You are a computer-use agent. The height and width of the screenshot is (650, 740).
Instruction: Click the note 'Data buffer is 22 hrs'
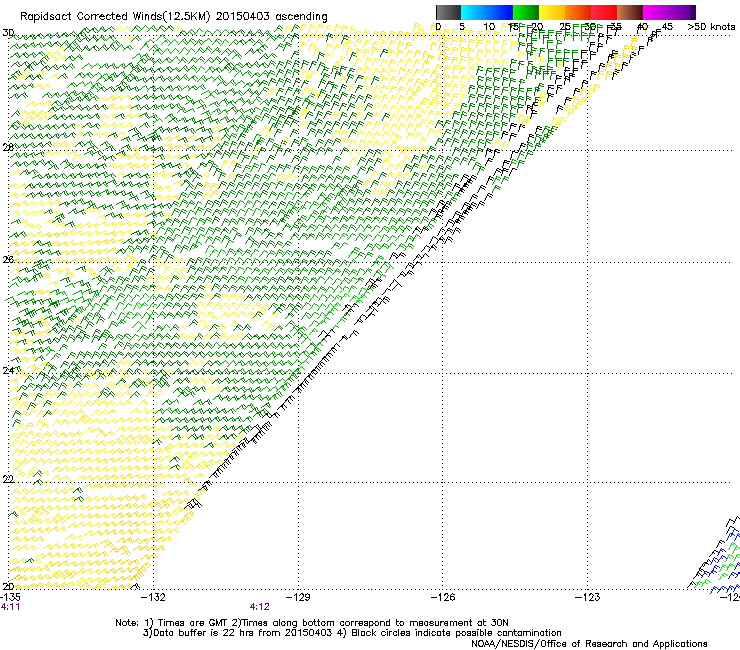point(204,633)
